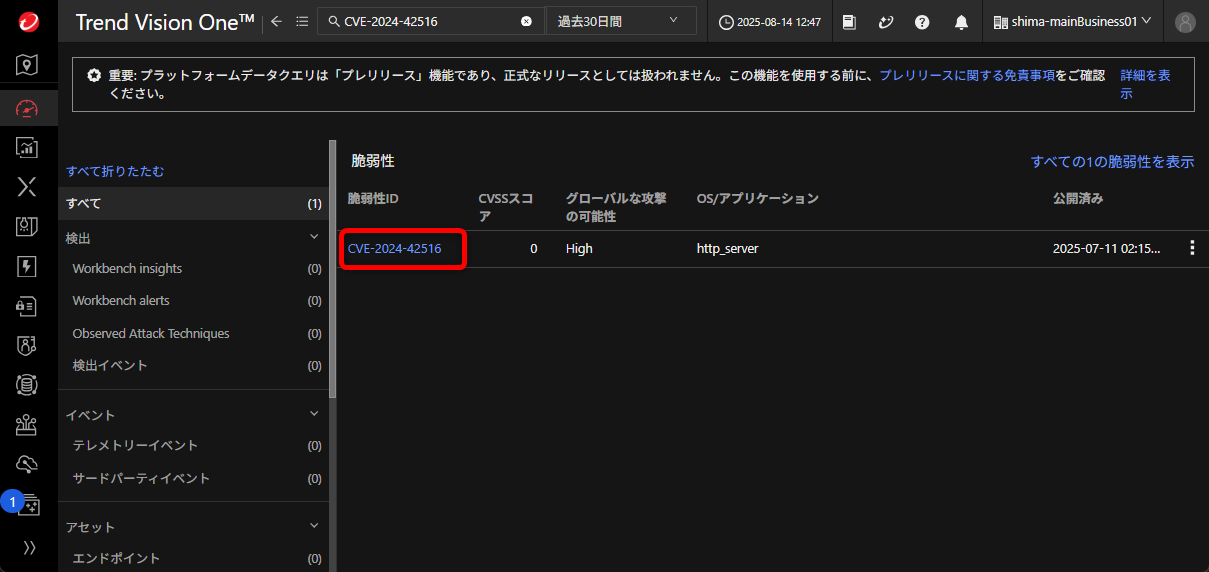Viewport: 1209px width, 572px height.
Task: Click the CVSSスコア column header
Action: point(506,207)
